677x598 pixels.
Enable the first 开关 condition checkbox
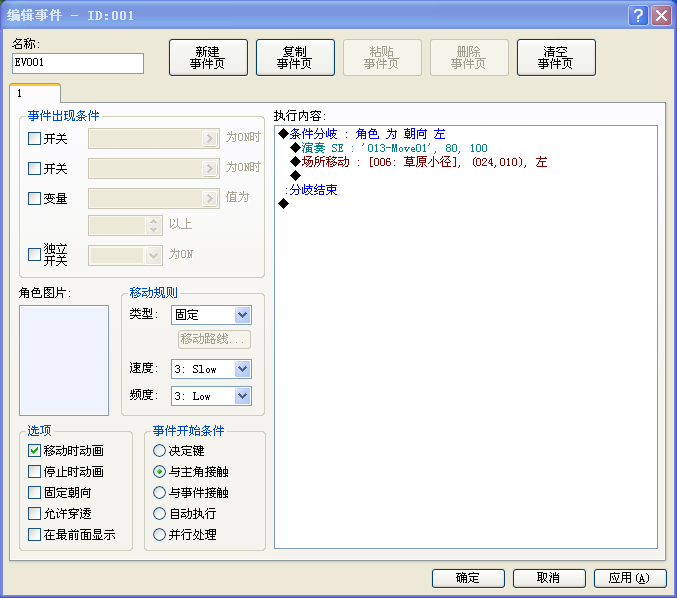click(x=34, y=139)
